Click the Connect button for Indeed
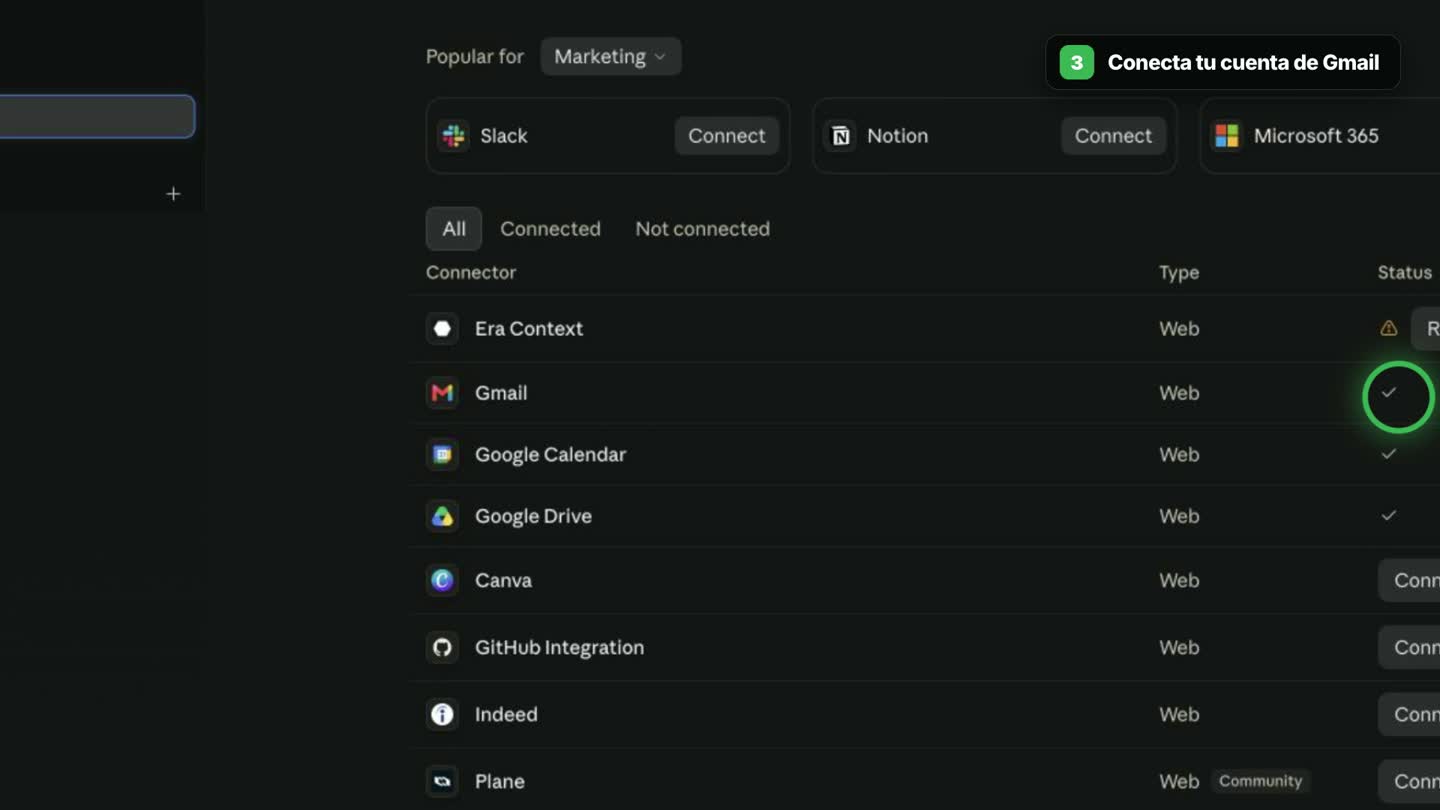The image size is (1440, 810). 1409,714
